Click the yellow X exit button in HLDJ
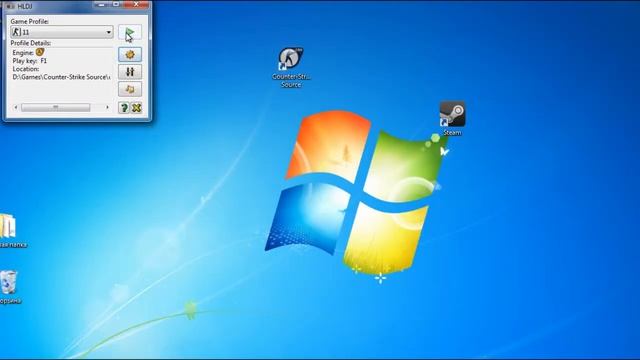 tap(136, 107)
